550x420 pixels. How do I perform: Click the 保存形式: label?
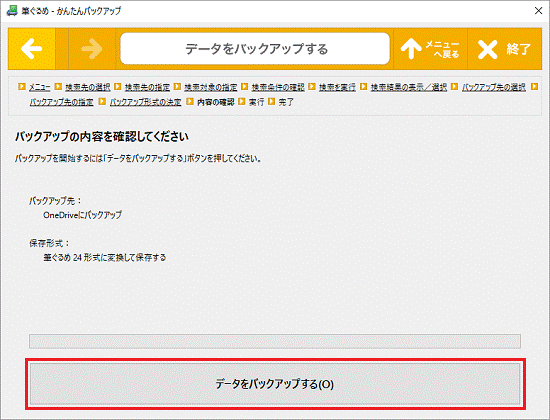tap(49, 243)
